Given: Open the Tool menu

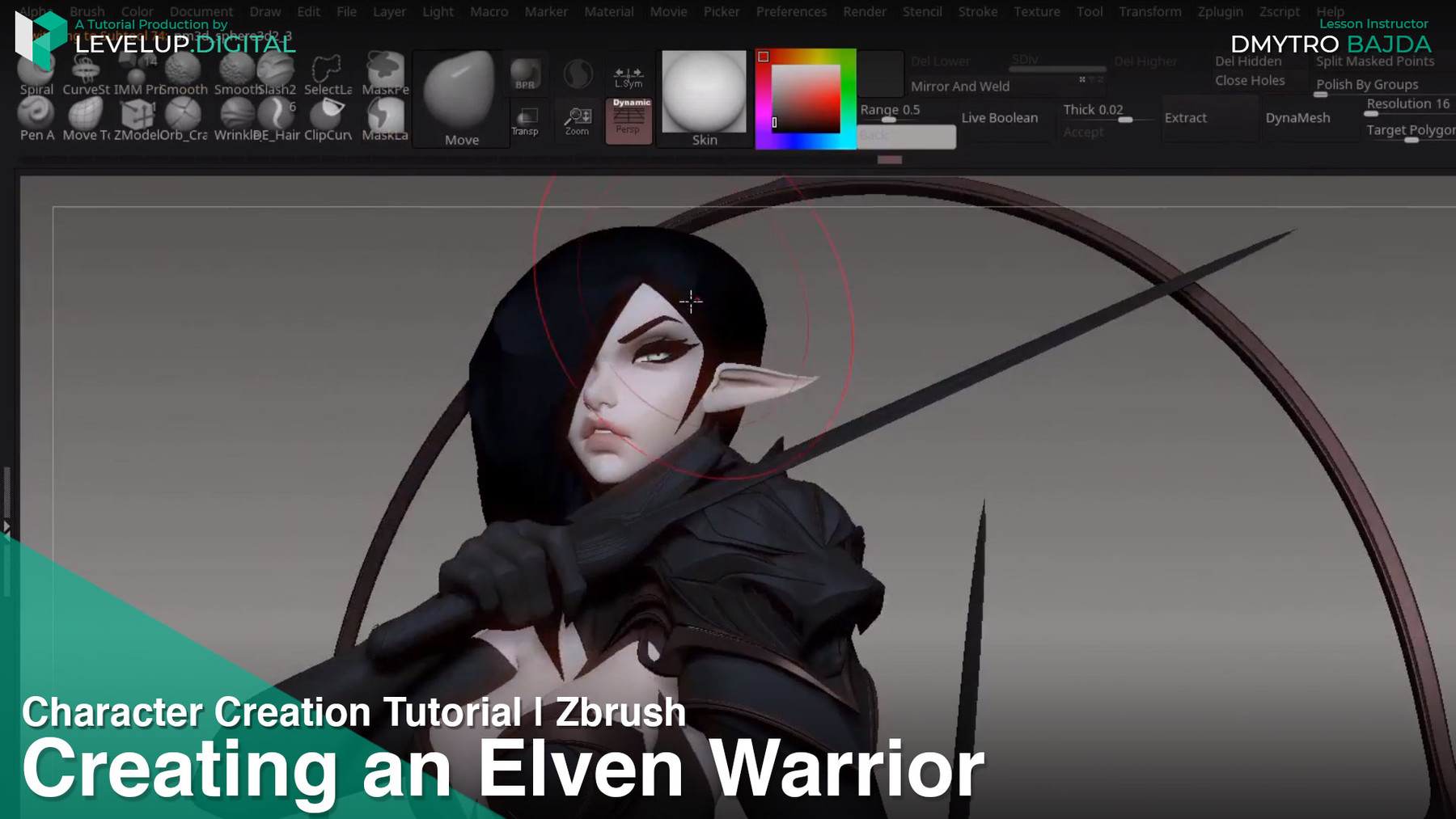Looking at the screenshot, I should click(1089, 11).
